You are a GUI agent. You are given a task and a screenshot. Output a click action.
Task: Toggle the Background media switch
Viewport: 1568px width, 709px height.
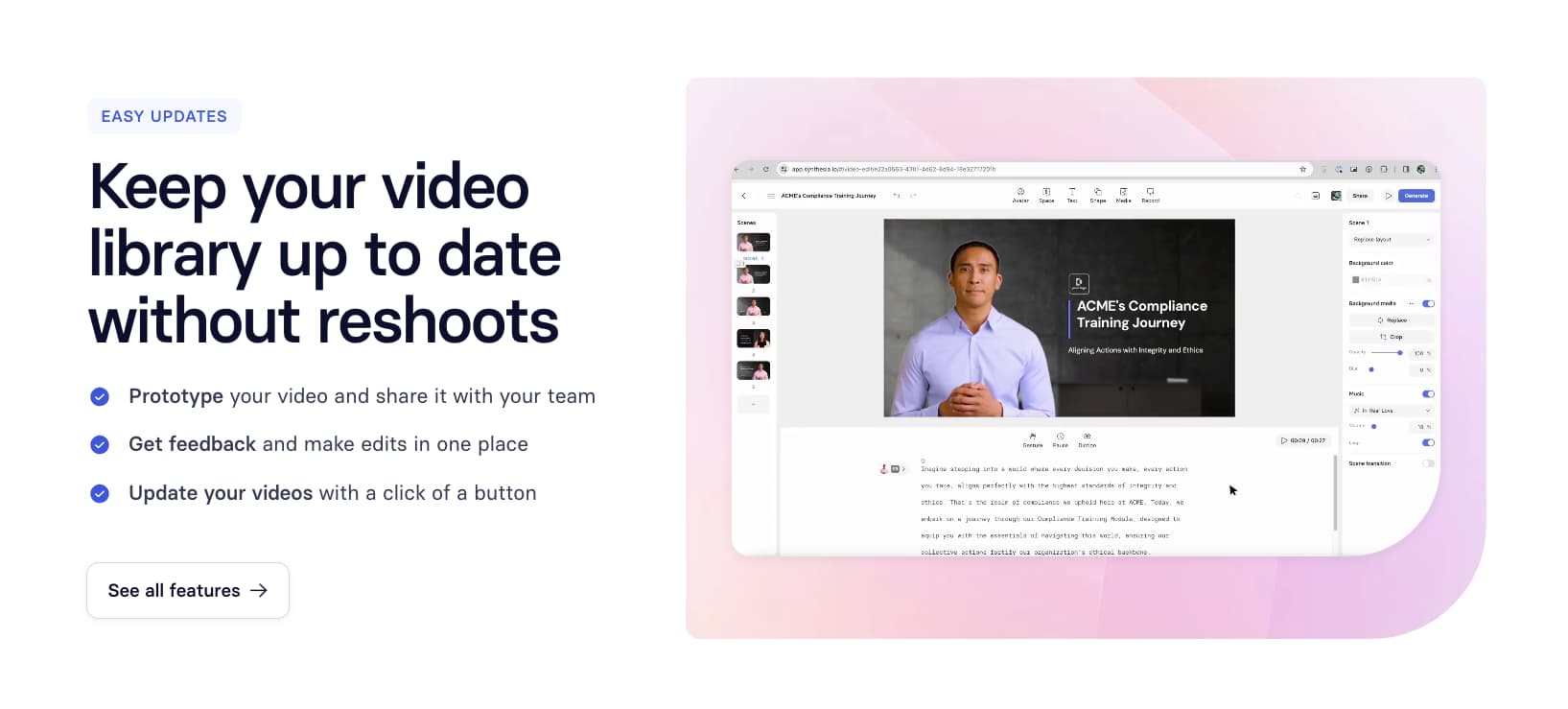[1428, 303]
